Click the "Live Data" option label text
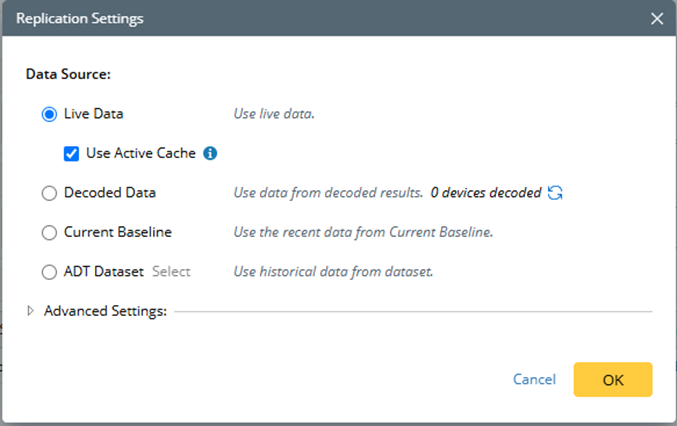The image size is (677, 426). (x=94, y=114)
